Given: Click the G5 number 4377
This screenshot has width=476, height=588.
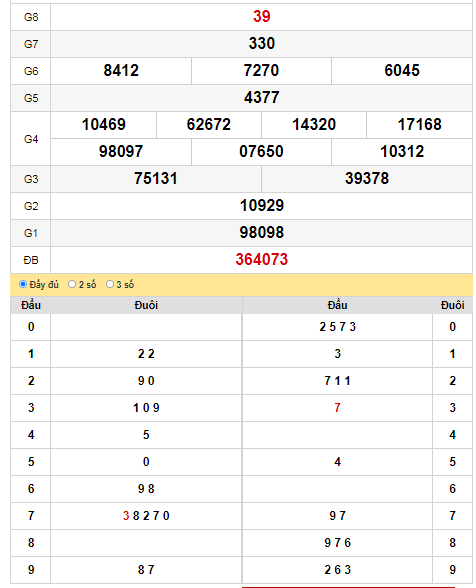Looking at the screenshot, I should (261, 98).
